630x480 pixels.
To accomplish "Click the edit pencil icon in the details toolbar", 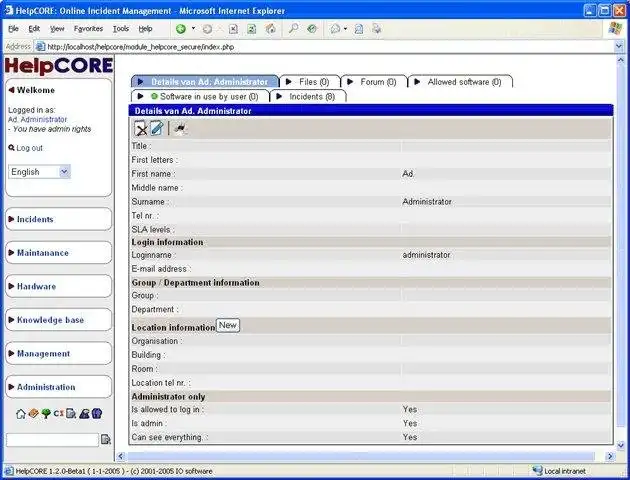I will coord(157,129).
